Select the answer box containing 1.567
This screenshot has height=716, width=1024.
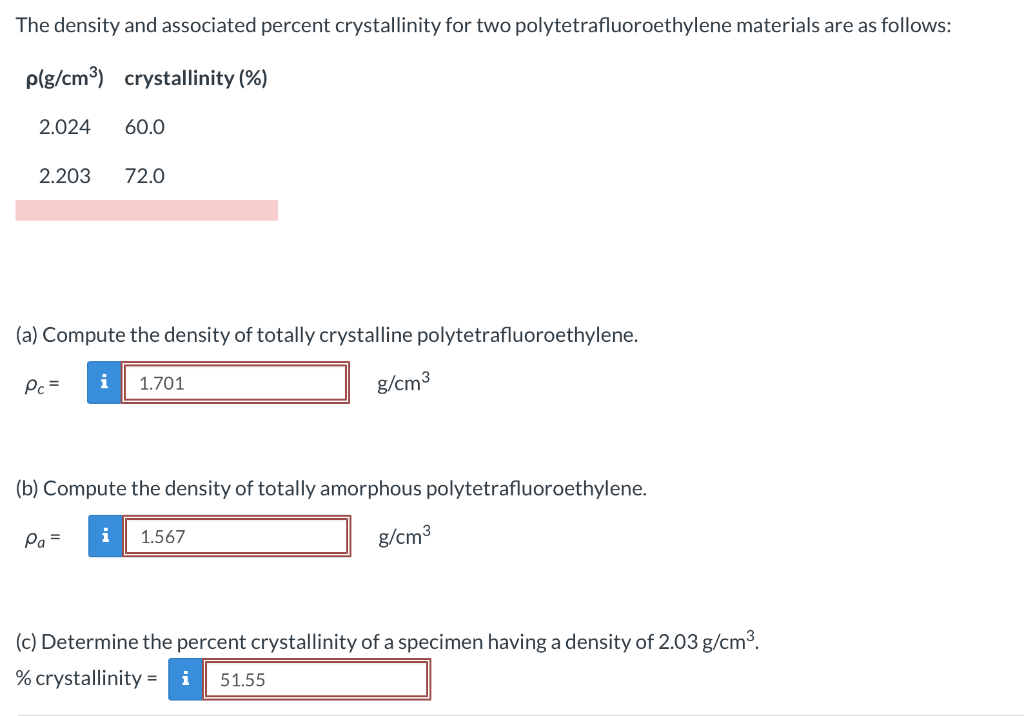tap(235, 536)
